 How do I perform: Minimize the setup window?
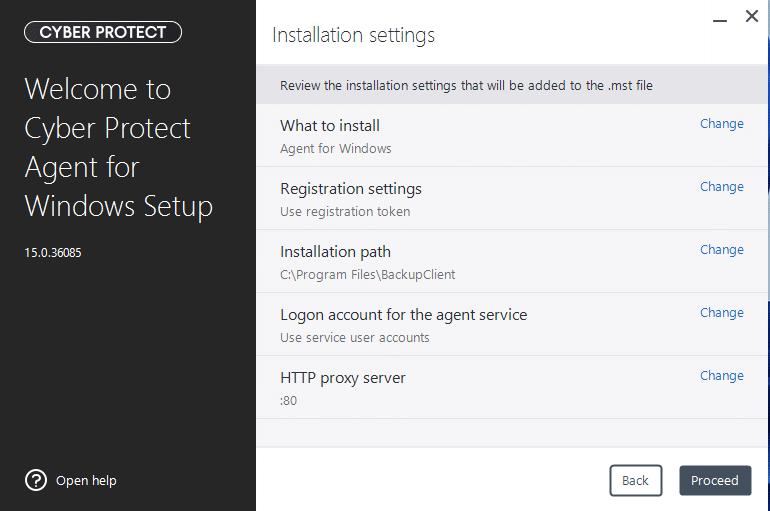coord(719,18)
